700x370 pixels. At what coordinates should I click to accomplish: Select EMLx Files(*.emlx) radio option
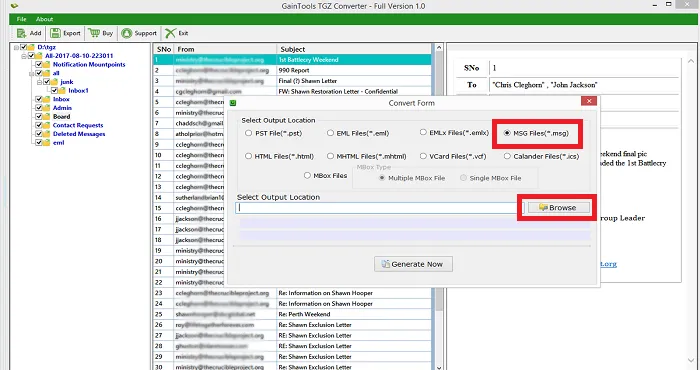(423, 133)
